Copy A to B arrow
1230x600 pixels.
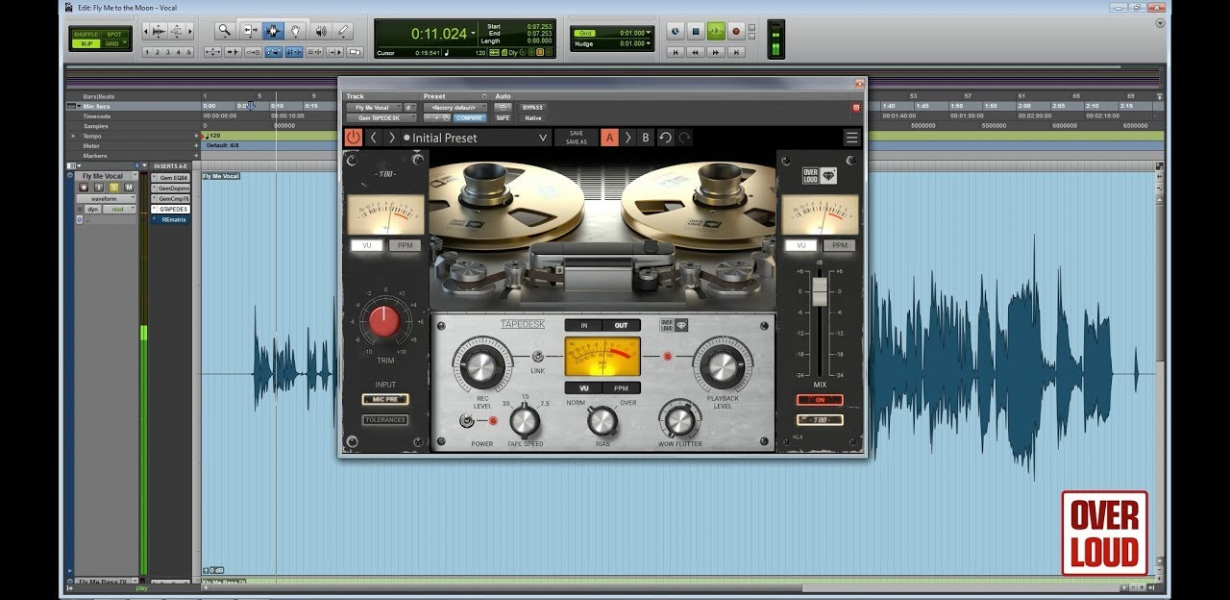[628, 138]
